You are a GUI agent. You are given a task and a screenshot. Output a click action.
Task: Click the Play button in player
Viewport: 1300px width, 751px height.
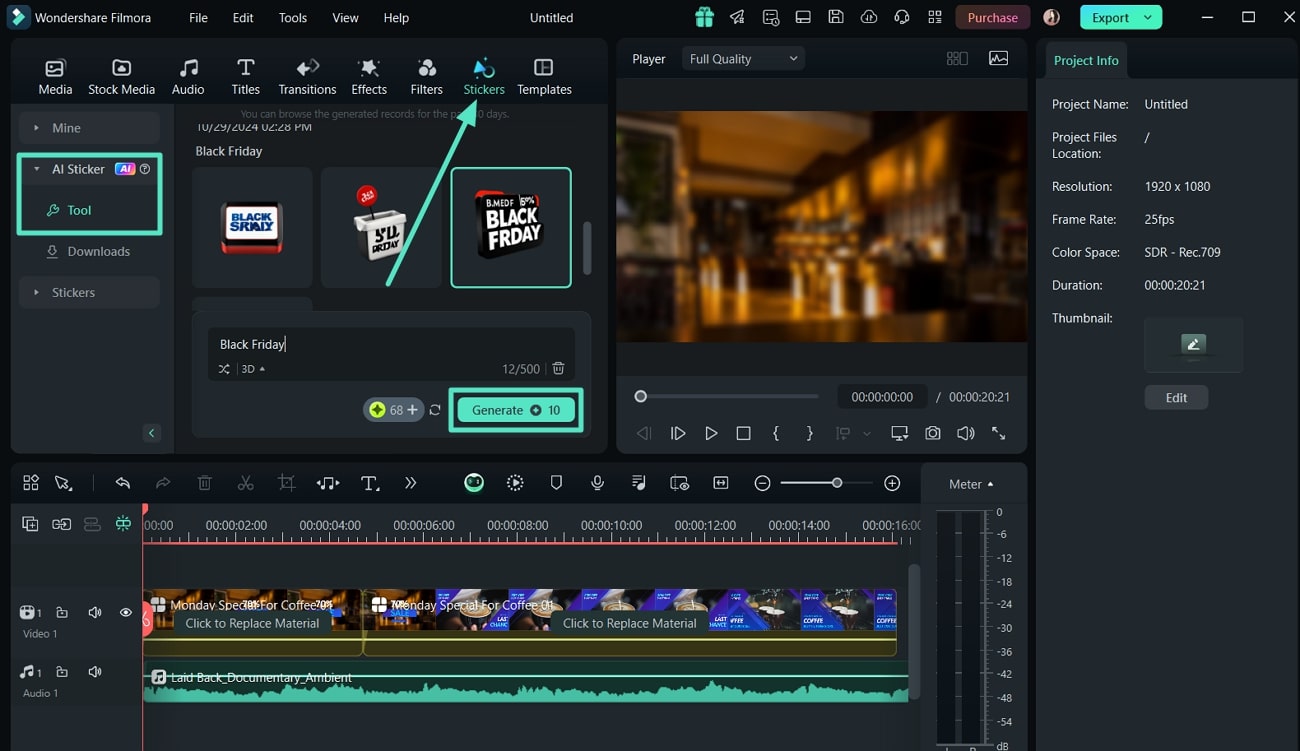[x=711, y=433]
